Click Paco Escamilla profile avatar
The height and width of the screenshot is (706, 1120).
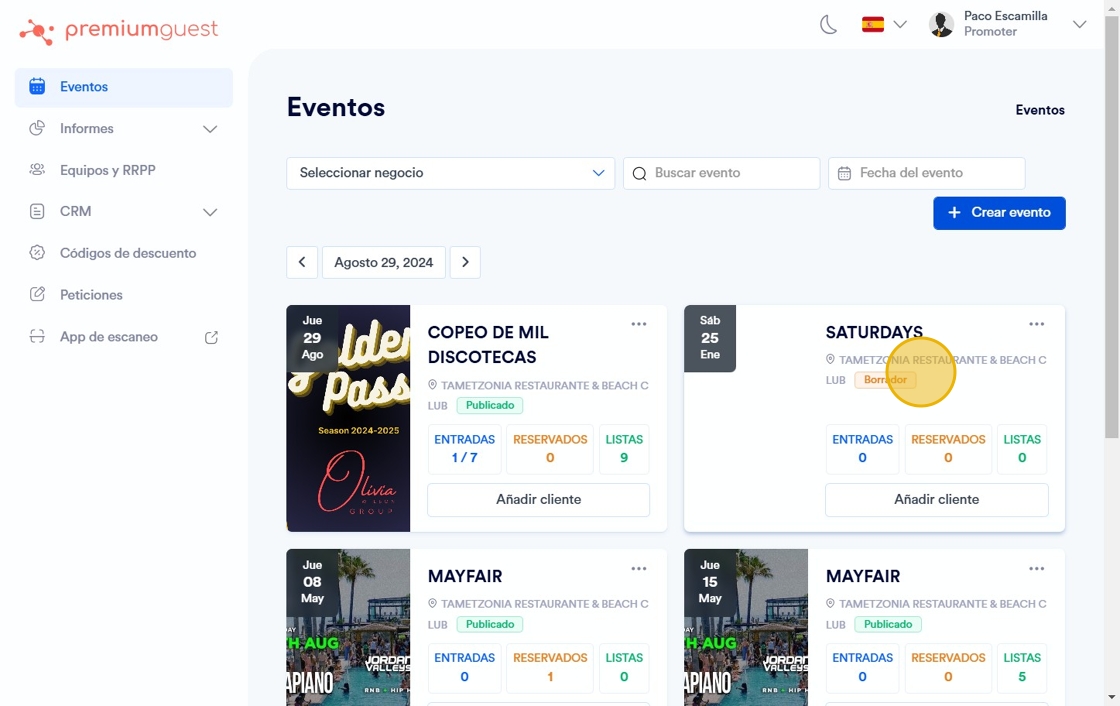point(941,24)
